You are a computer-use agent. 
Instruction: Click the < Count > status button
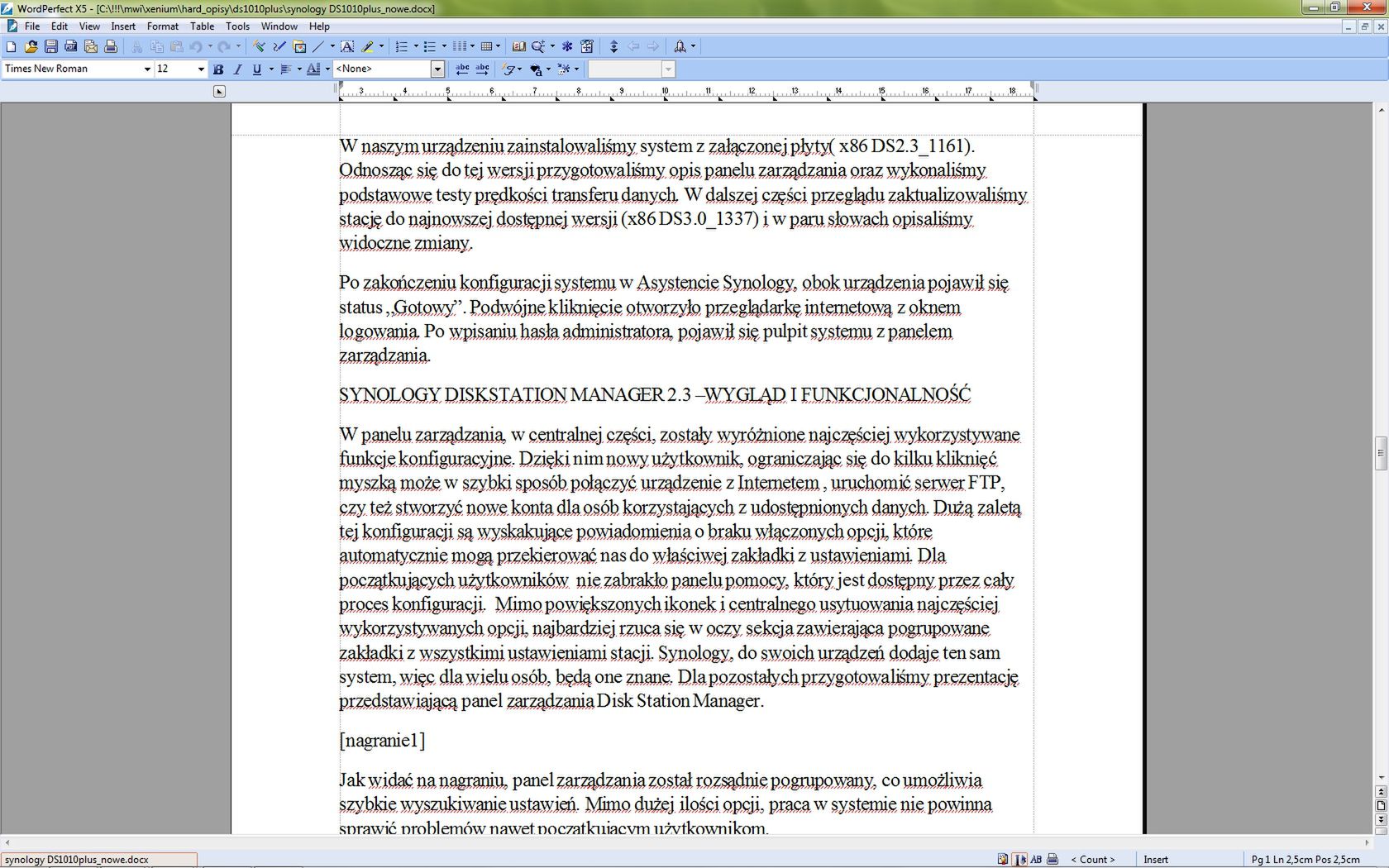pyautogui.click(x=1092, y=860)
